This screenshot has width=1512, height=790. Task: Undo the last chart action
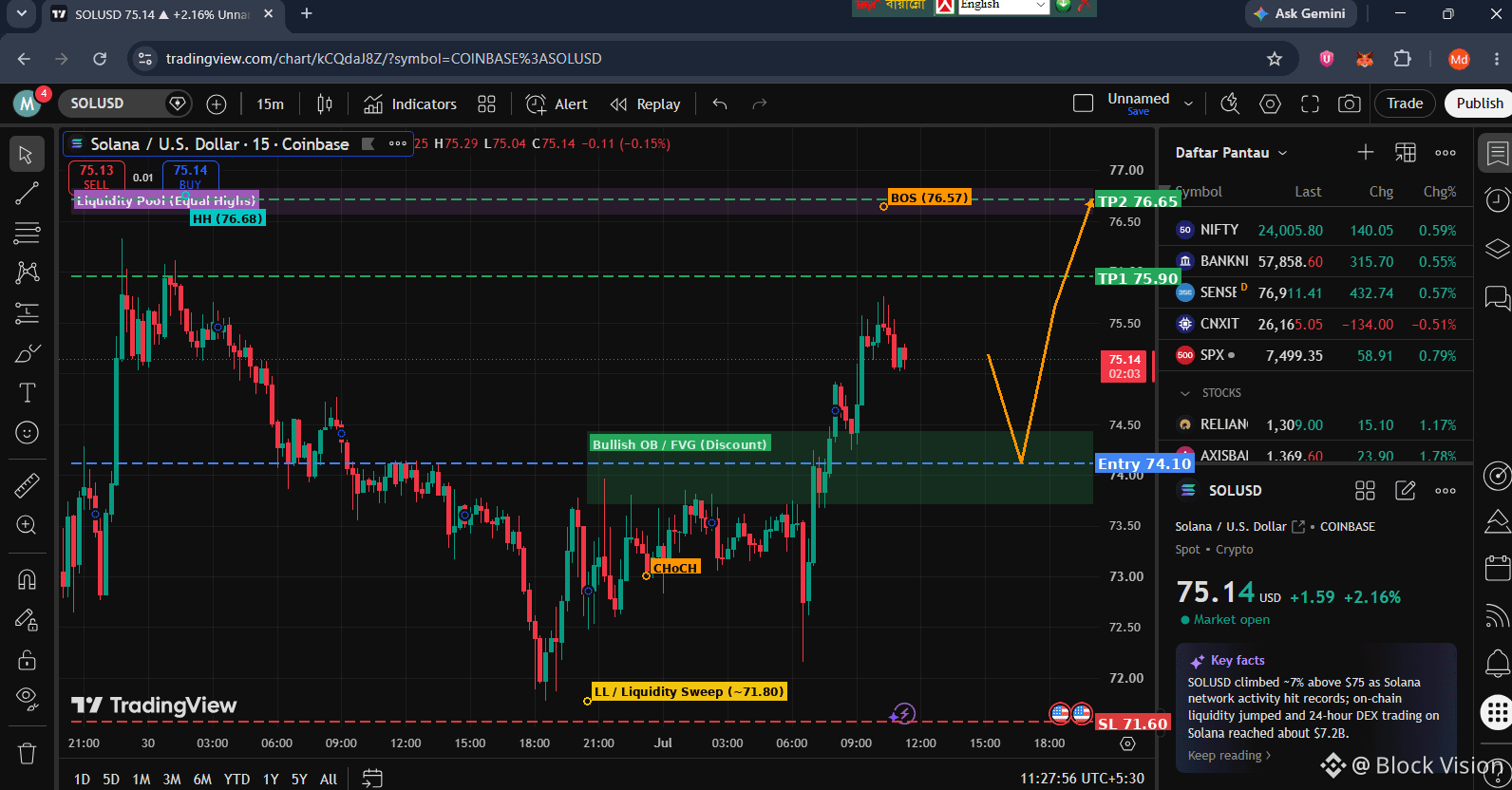coord(720,103)
